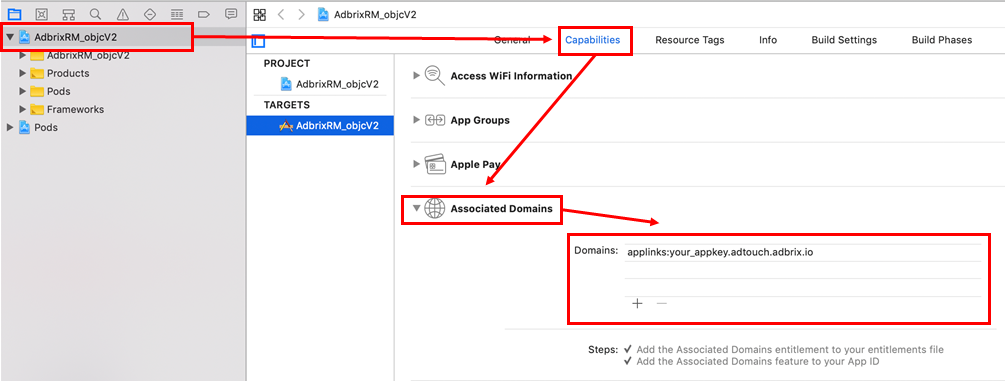Expand the AdbrixRM_objcV2 folder
1005x381 pixels.
pyautogui.click(x=23, y=55)
